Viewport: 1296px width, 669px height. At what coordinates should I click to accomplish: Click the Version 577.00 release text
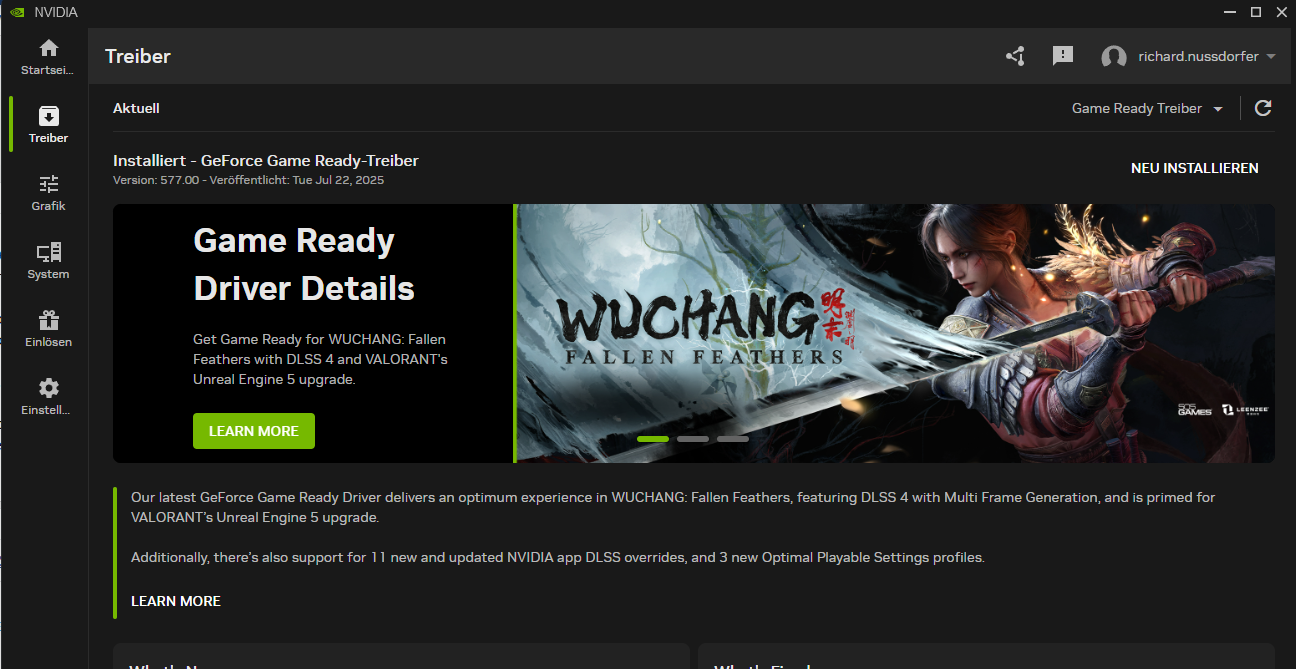pyautogui.click(x=248, y=181)
